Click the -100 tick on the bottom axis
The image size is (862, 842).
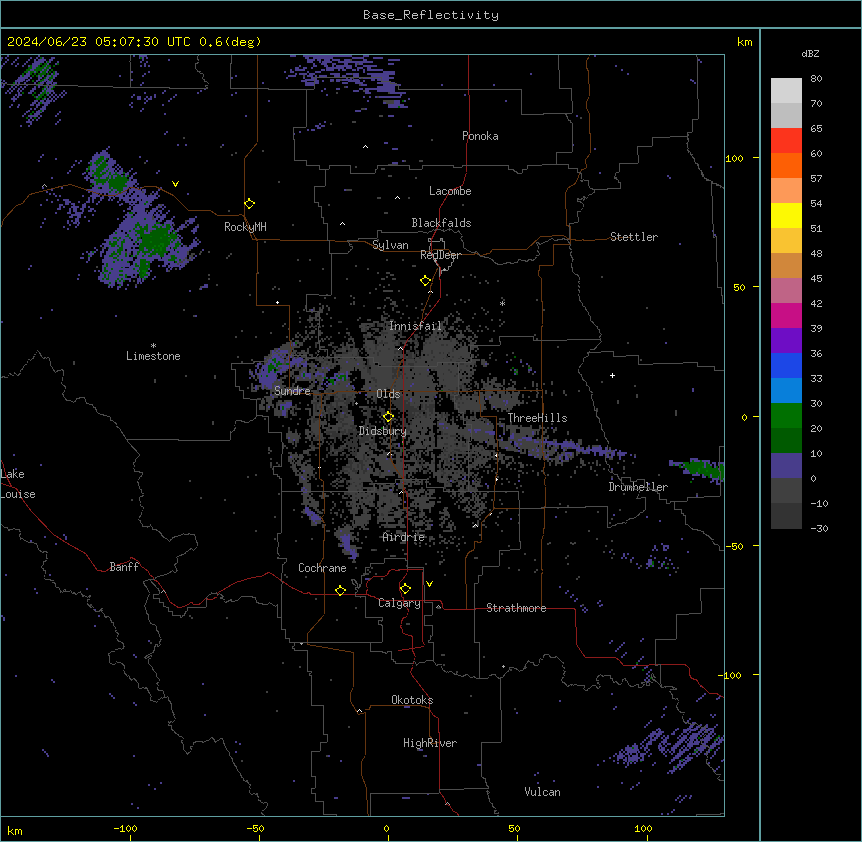[126, 828]
